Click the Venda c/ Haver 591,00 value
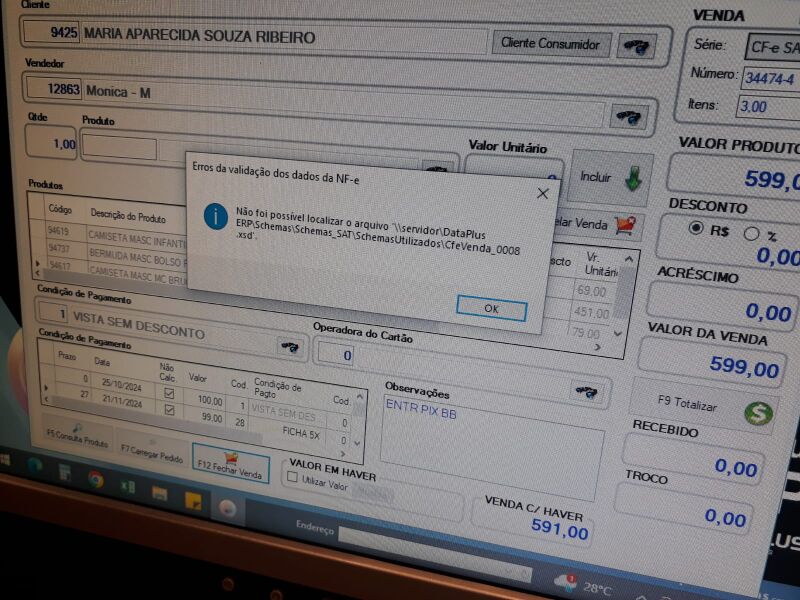The image size is (800, 600). 560,528
